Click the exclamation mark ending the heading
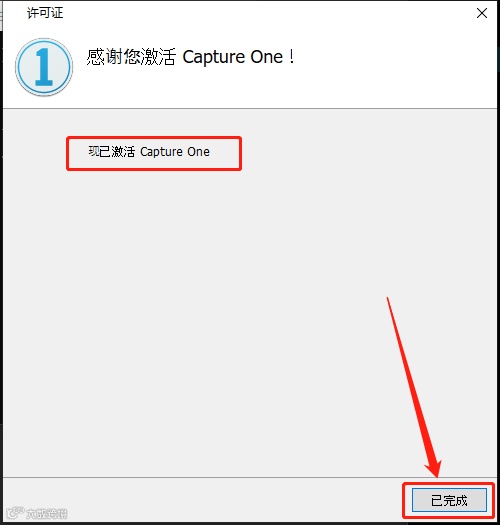Screen dimensions: 500x525 (292, 56)
